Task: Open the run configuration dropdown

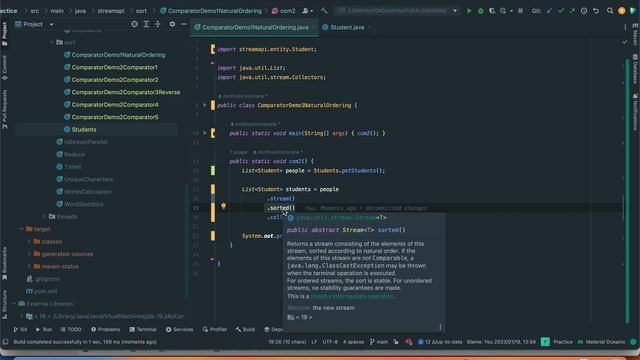Action: (455, 11)
